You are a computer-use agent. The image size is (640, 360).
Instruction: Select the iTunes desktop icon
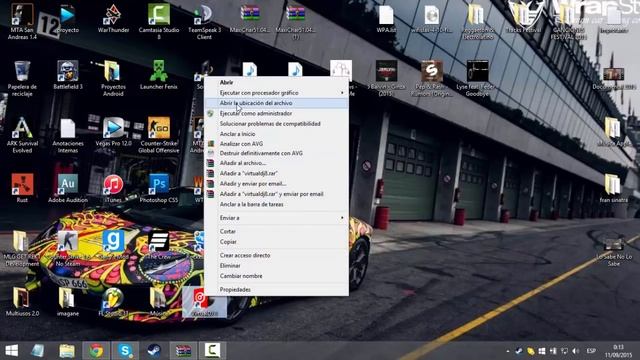(x=113, y=188)
